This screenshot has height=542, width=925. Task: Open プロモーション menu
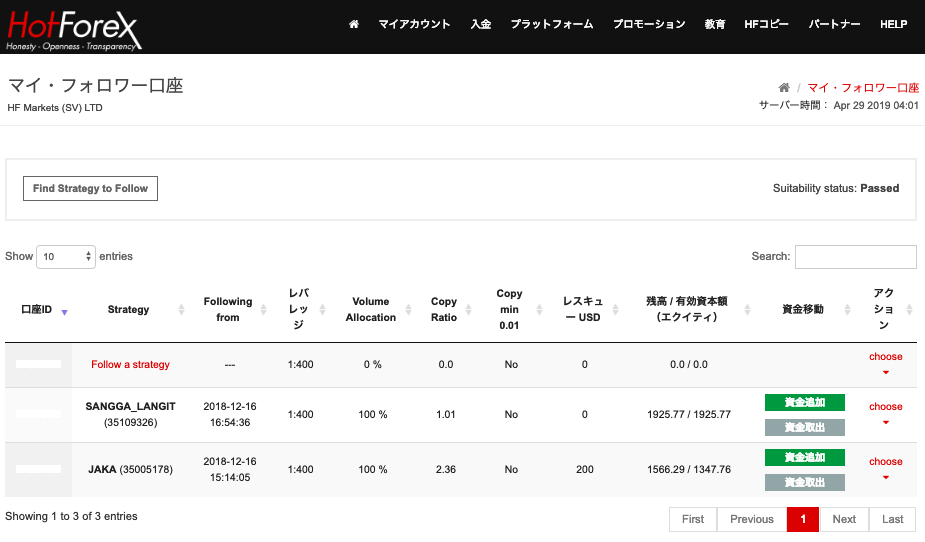tap(649, 24)
